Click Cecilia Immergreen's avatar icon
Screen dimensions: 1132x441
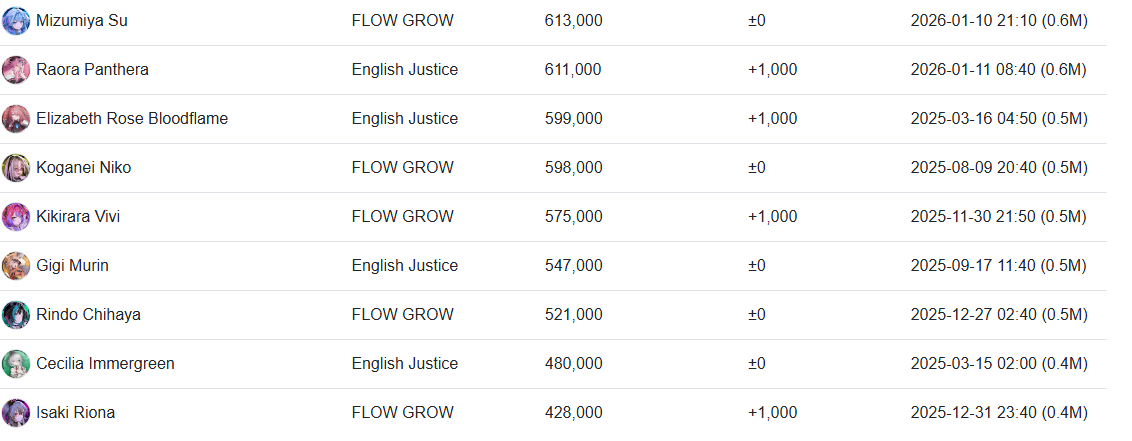point(16,364)
